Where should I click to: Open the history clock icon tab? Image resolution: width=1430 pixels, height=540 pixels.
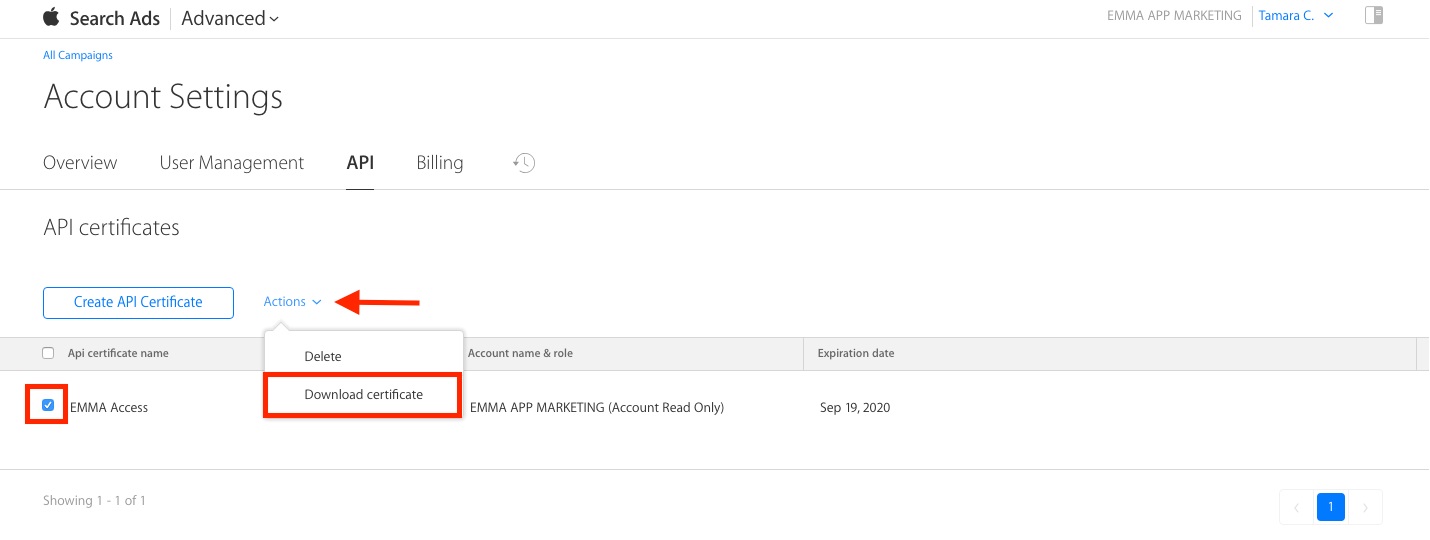pos(524,163)
